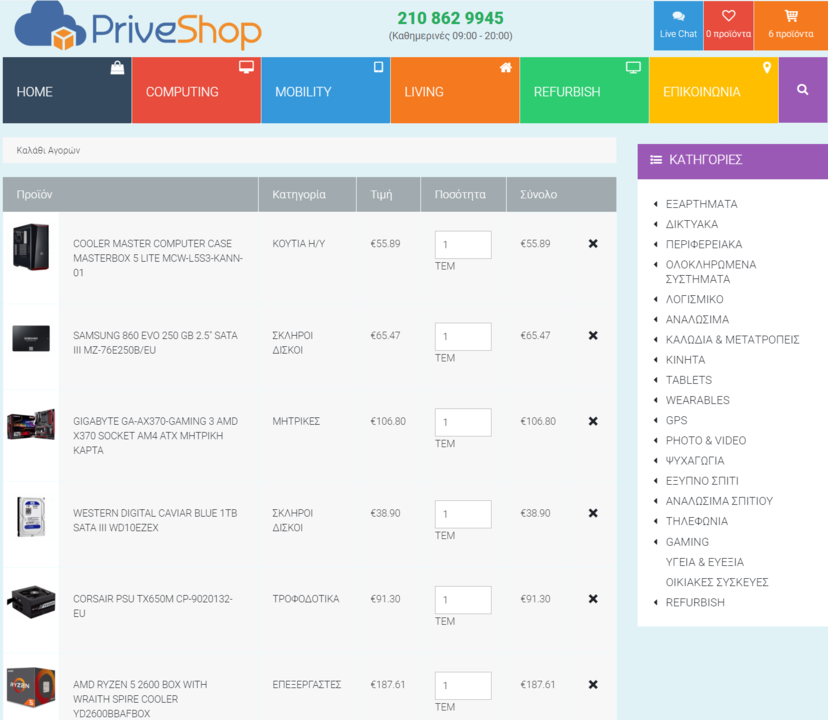
Task: Click the ΚΑΤΗΓΟΡΙΕΣ list icon
Action: click(x=656, y=160)
